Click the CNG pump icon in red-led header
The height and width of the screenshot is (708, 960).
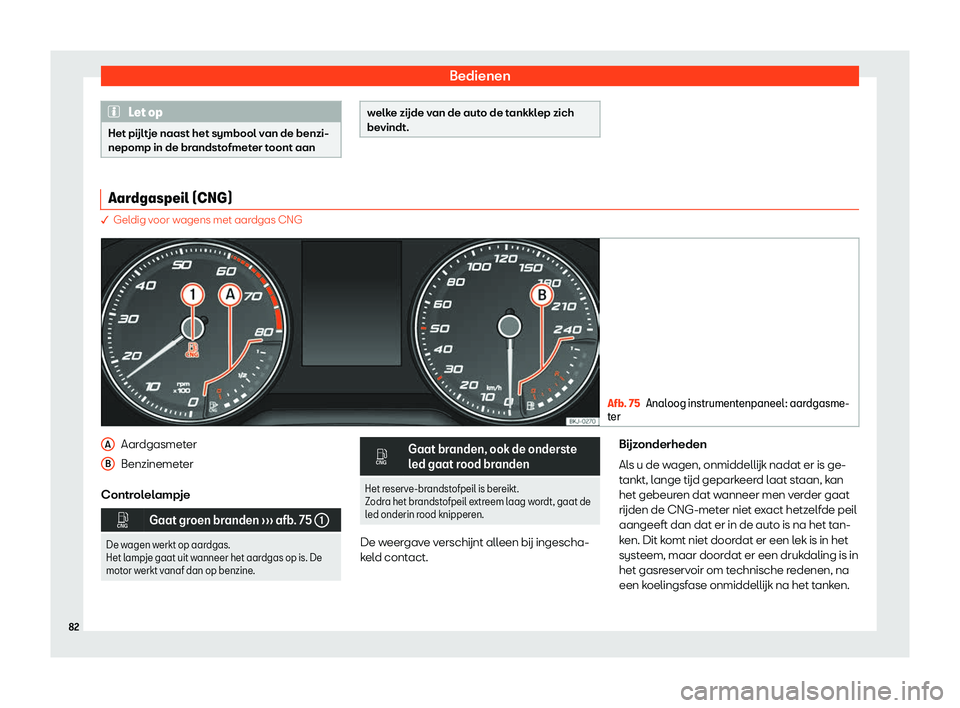tap(381, 456)
